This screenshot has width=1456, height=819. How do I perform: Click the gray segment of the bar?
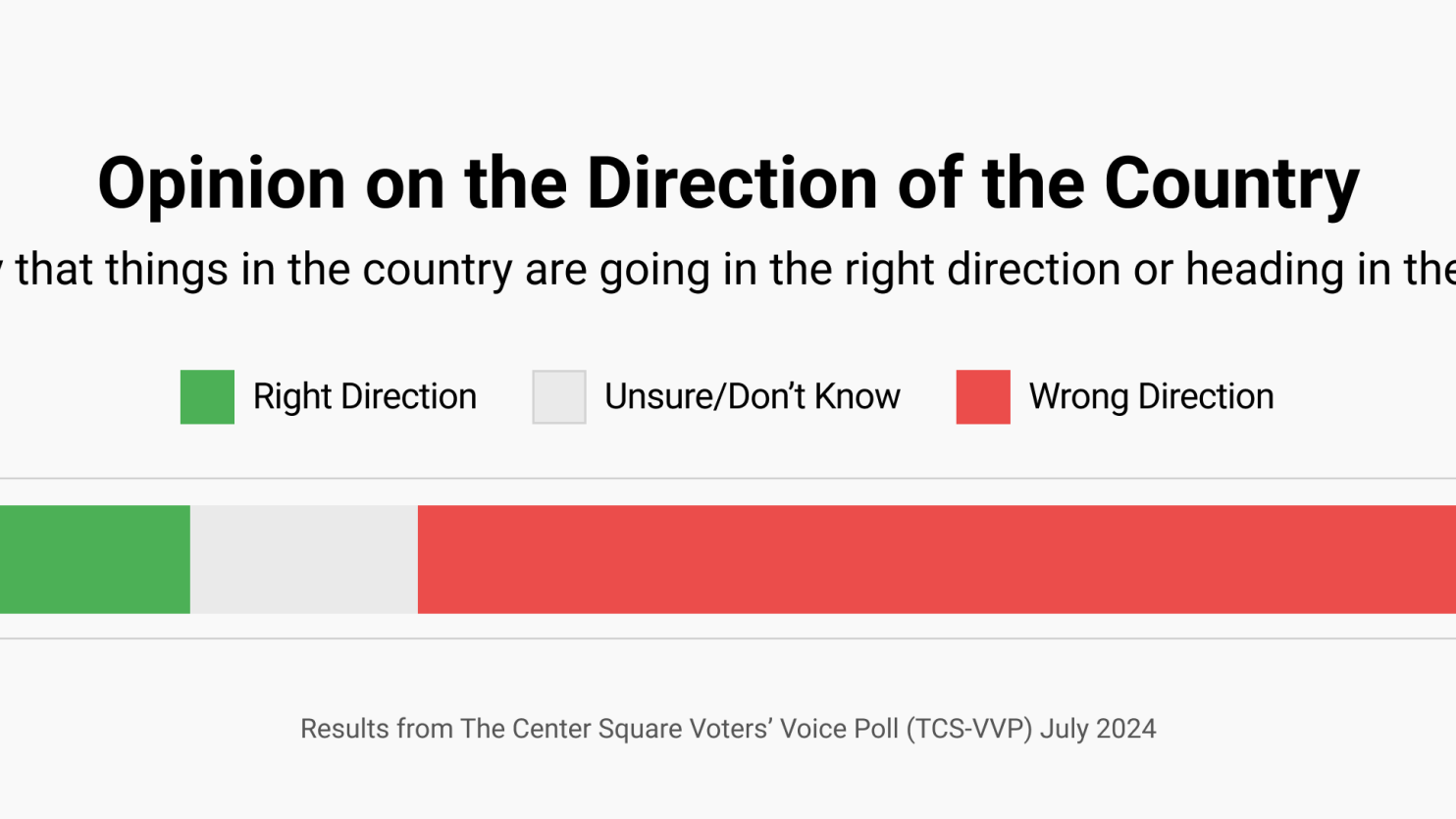[304, 560]
